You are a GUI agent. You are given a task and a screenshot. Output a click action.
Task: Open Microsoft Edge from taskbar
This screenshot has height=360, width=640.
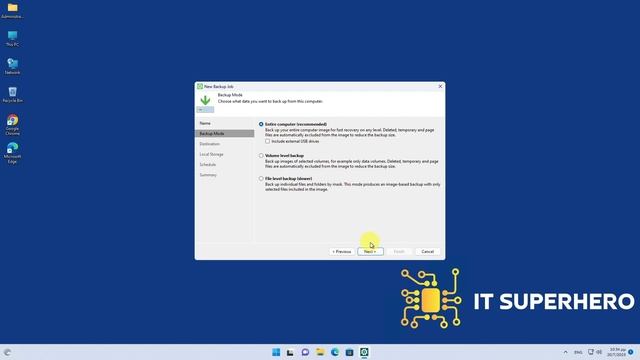click(335, 352)
